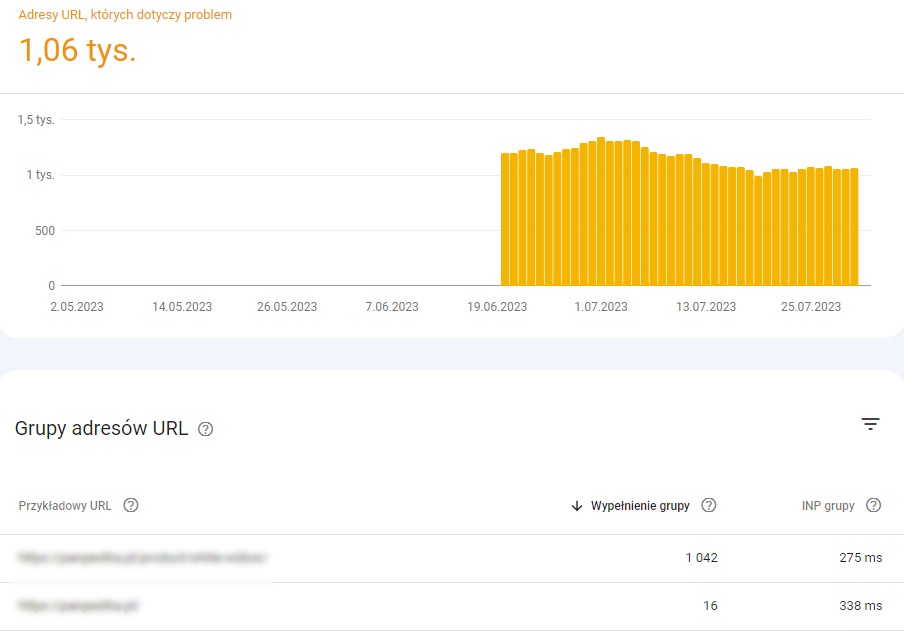
Task: Click the 2.05.2023 axis date label
Action: pyautogui.click(x=77, y=307)
